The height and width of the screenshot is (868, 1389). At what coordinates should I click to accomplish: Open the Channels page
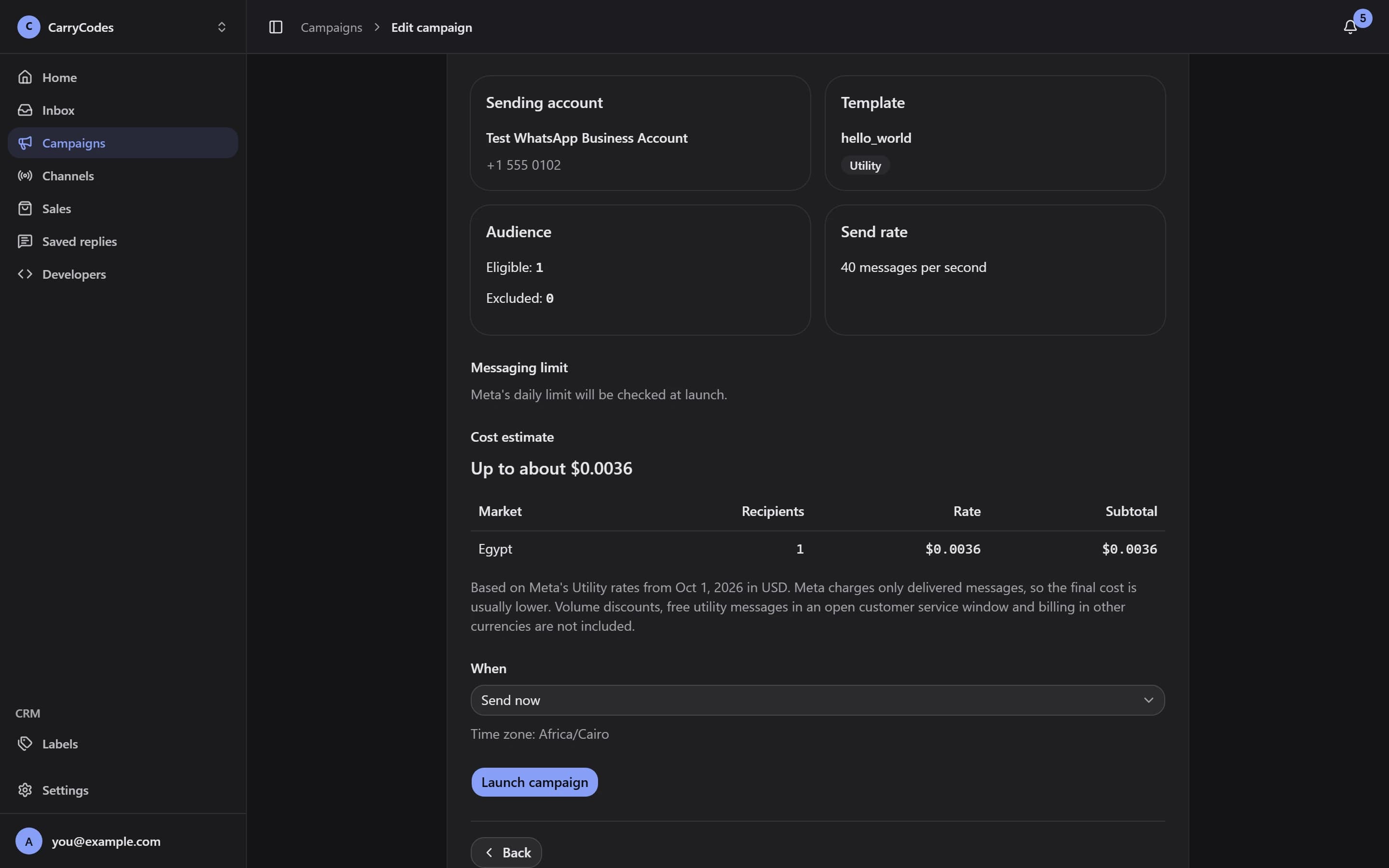[x=123, y=176]
